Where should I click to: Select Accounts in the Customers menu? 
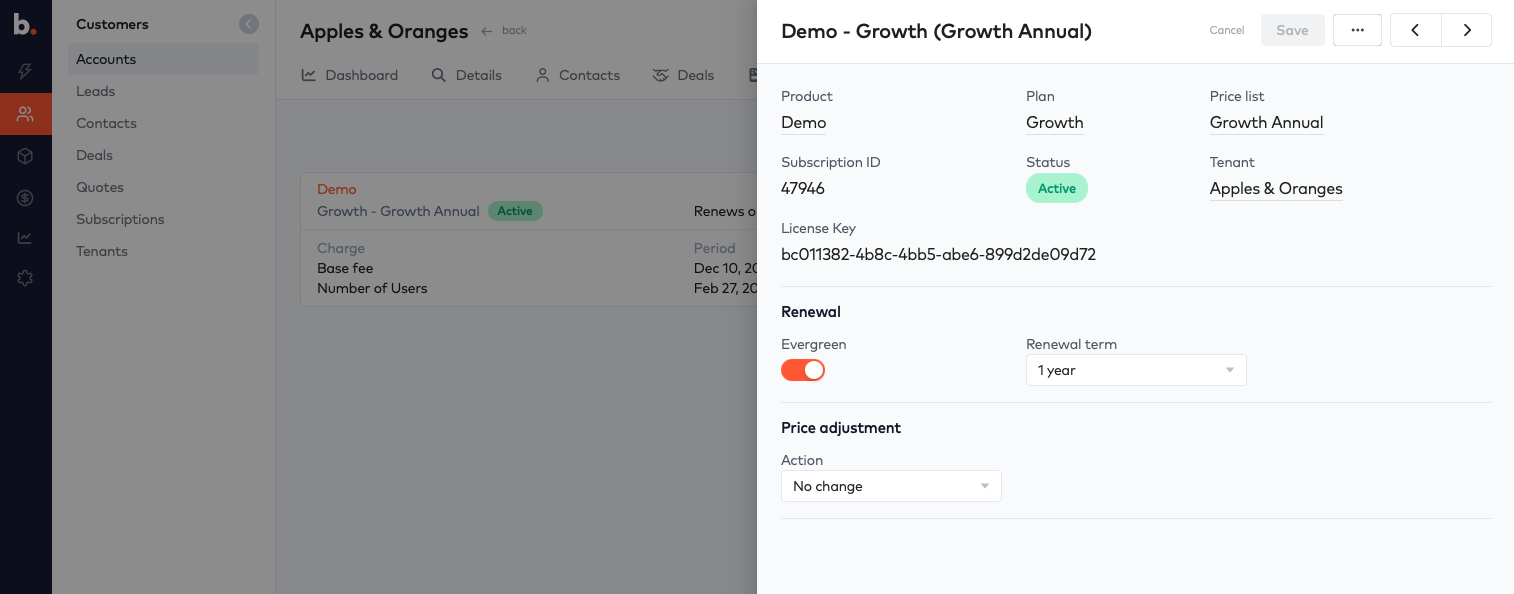[x=163, y=59]
